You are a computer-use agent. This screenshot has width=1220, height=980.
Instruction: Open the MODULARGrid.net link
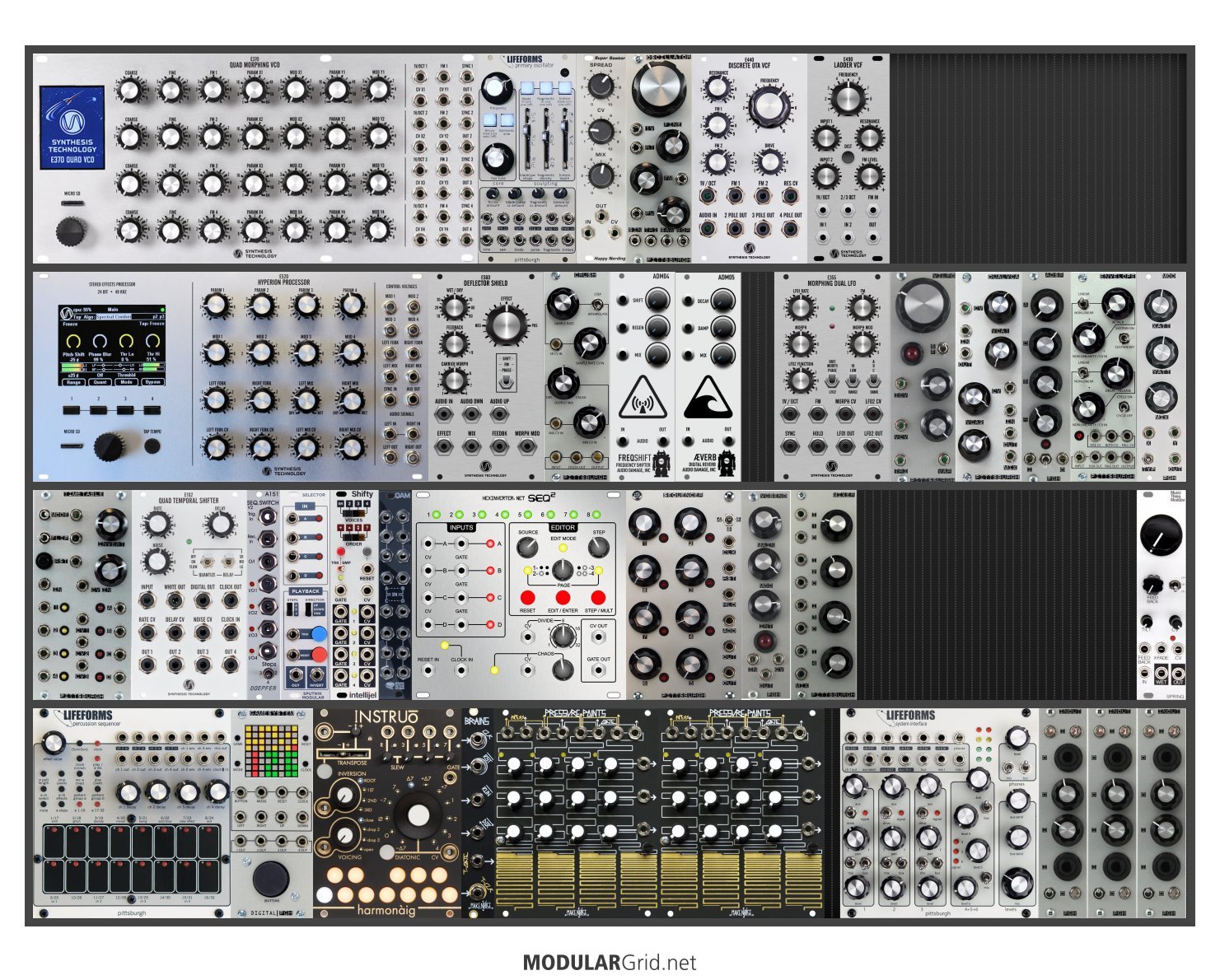pyautogui.click(x=610, y=963)
